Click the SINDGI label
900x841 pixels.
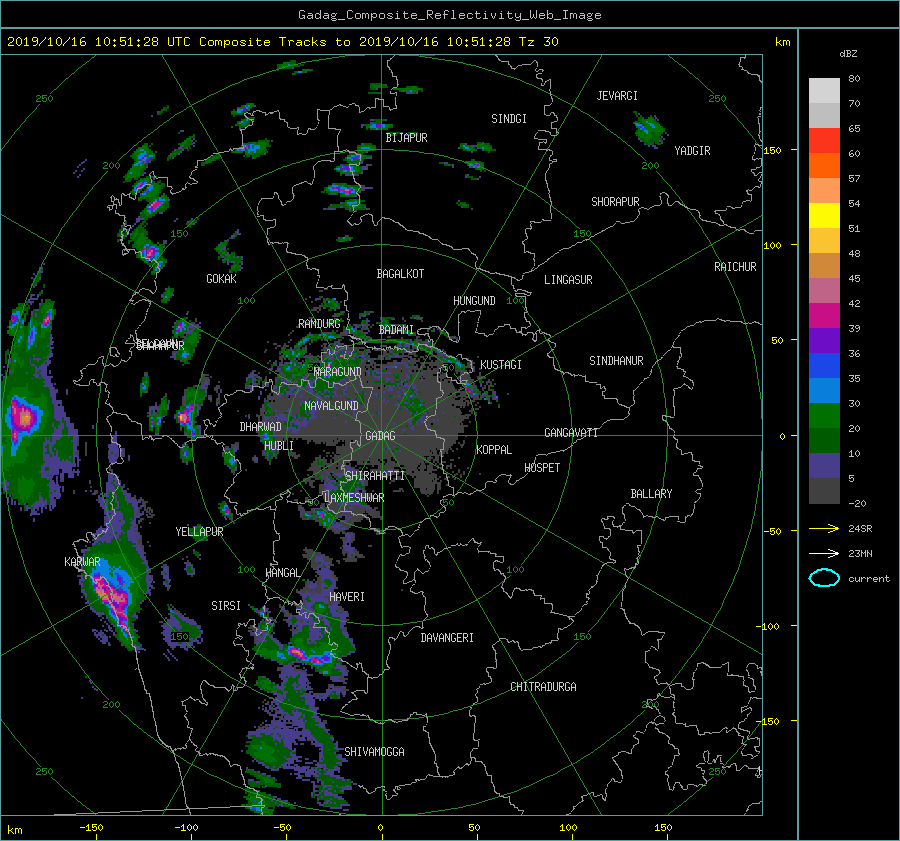509,119
